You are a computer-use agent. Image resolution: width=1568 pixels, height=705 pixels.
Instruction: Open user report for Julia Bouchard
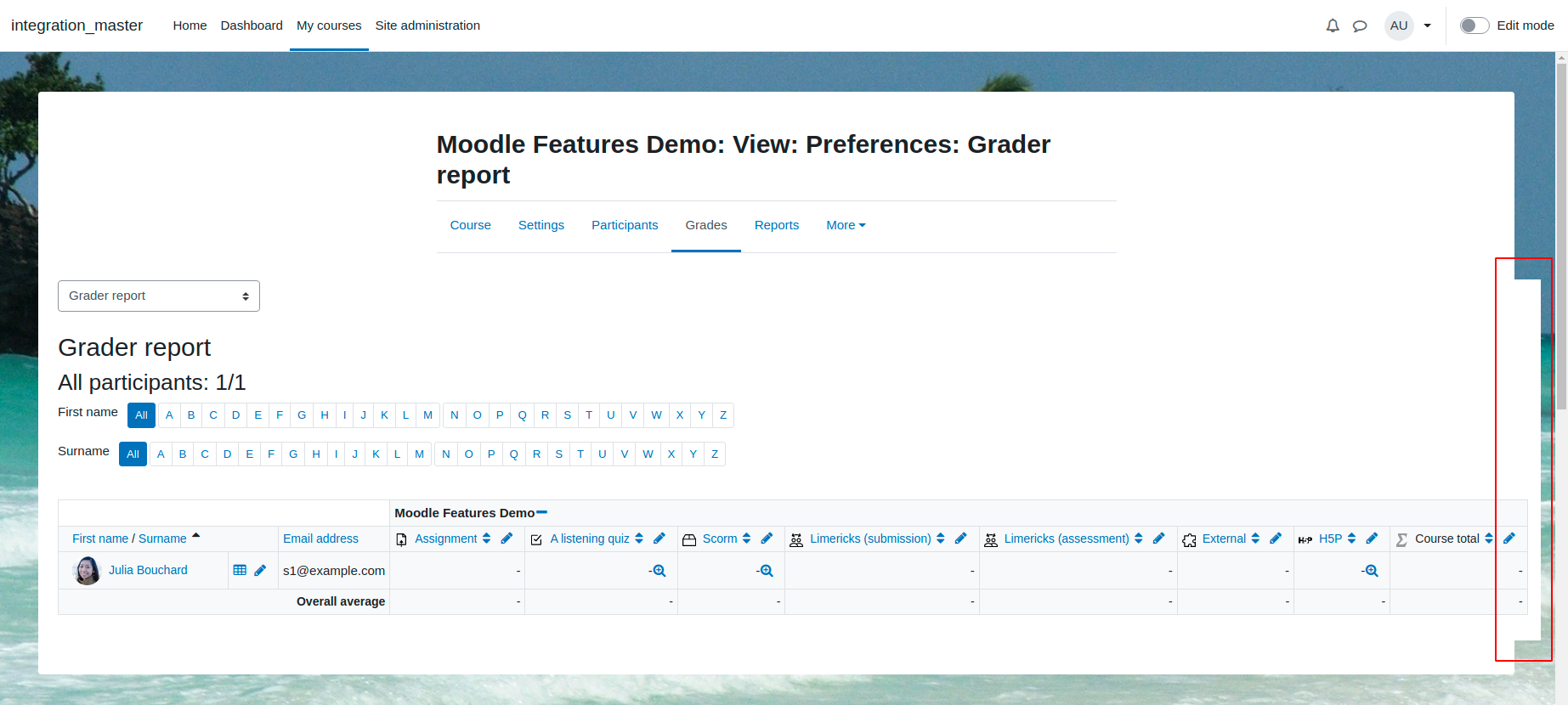[x=240, y=570]
